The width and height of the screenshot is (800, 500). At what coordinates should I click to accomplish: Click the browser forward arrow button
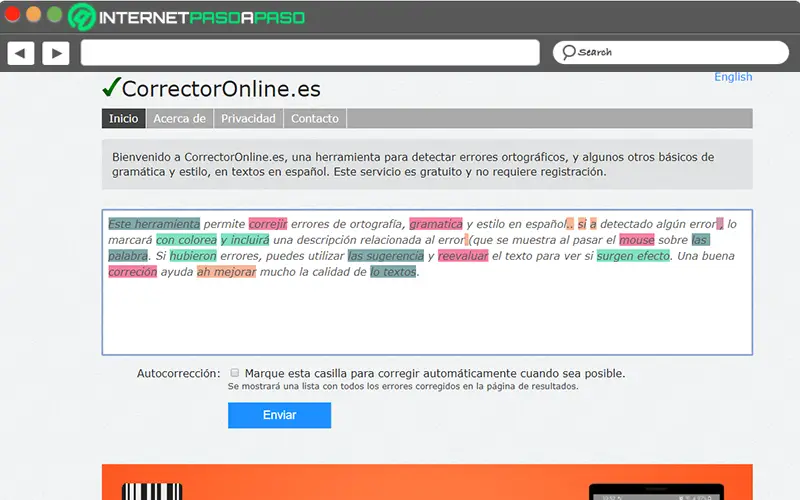click(x=56, y=53)
